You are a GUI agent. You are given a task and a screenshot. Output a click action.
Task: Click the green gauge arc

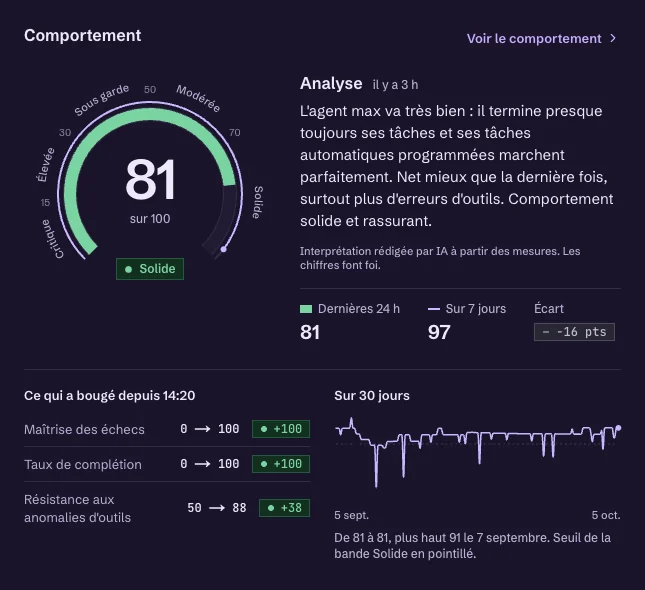pyautogui.click(x=150, y=116)
